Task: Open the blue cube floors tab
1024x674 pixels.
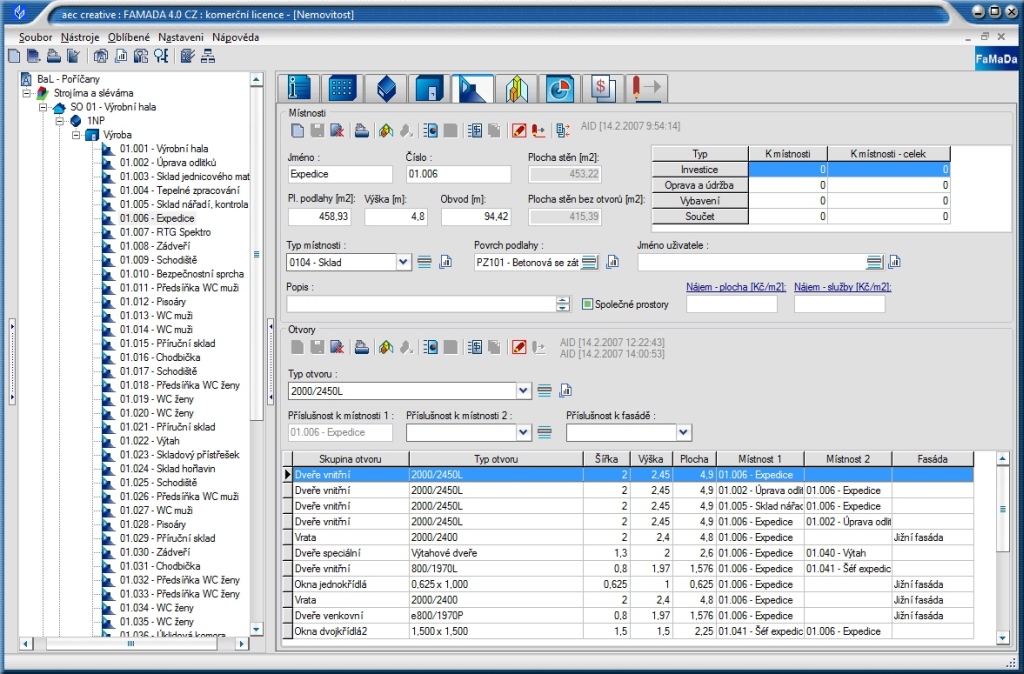Action: (x=385, y=88)
